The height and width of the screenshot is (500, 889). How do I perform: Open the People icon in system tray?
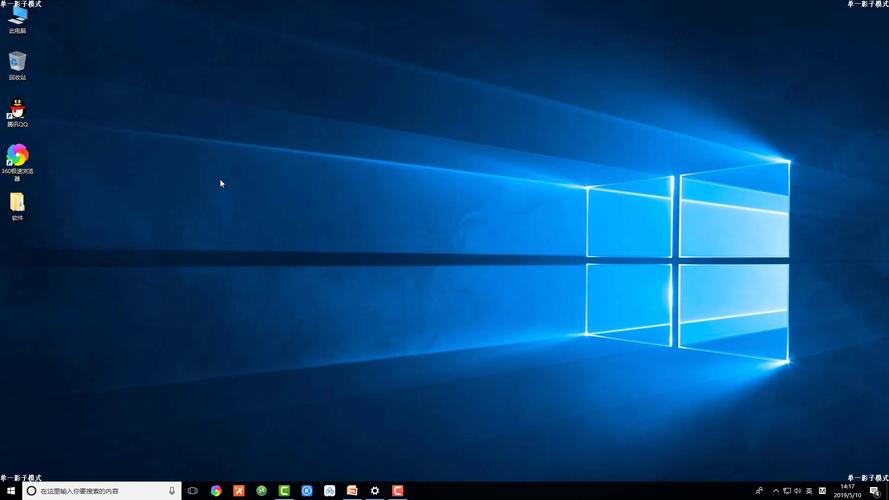pyautogui.click(x=759, y=491)
